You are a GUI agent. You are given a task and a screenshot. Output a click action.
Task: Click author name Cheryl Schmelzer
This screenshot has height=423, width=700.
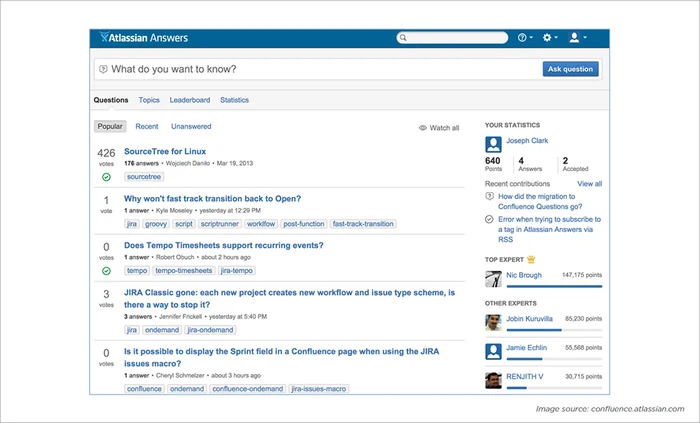click(180, 376)
